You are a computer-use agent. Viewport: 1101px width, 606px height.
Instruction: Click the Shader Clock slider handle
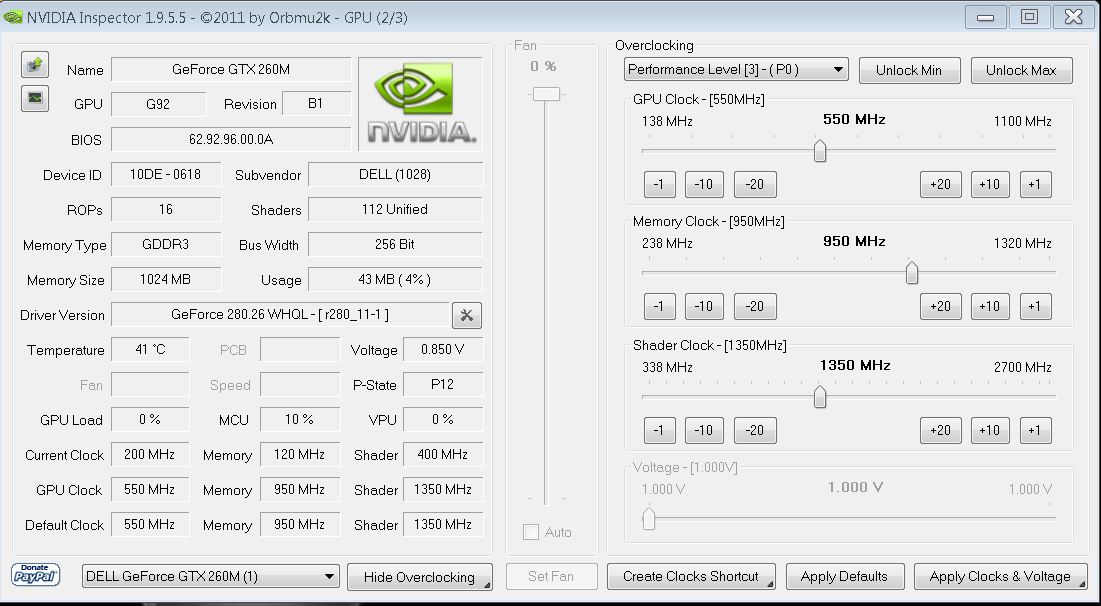[819, 397]
